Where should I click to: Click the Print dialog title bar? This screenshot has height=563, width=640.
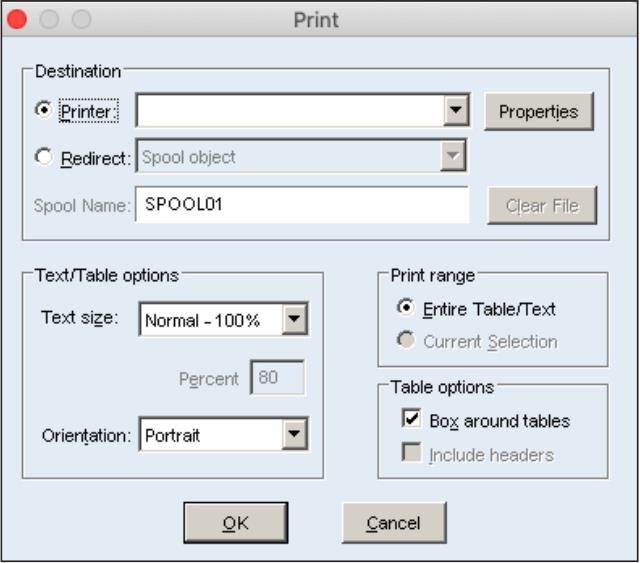pyautogui.click(x=316, y=19)
